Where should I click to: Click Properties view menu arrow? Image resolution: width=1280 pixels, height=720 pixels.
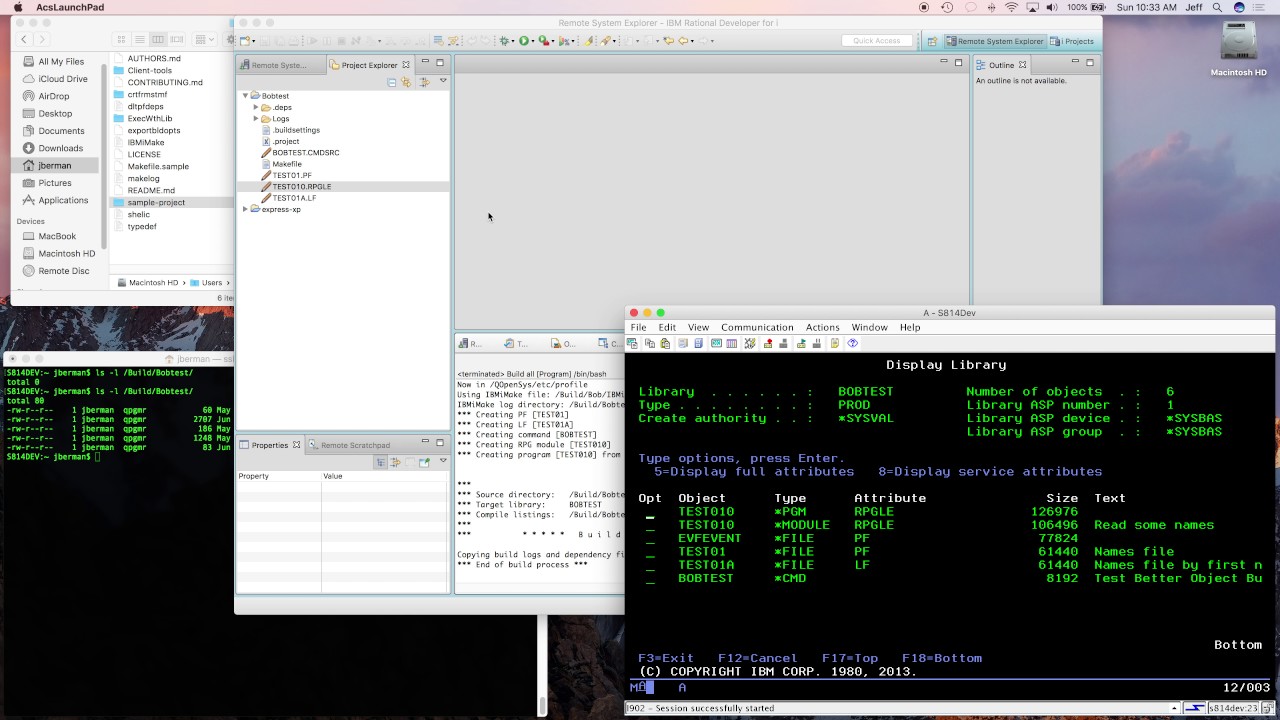point(443,461)
